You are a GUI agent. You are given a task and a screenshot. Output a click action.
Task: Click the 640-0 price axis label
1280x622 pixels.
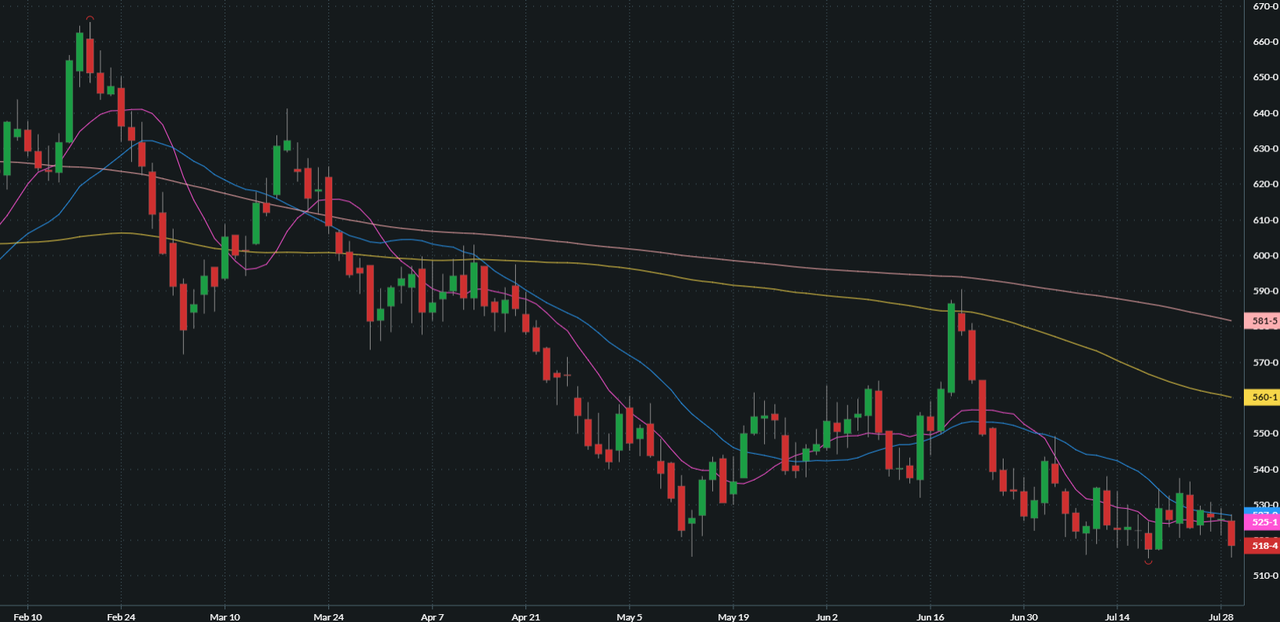pos(1265,113)
